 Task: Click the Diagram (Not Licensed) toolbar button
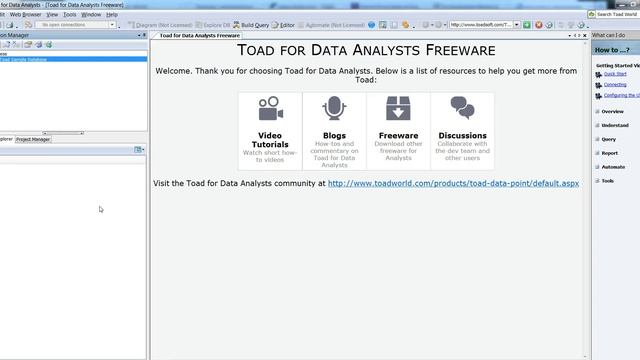pos(160,25)
